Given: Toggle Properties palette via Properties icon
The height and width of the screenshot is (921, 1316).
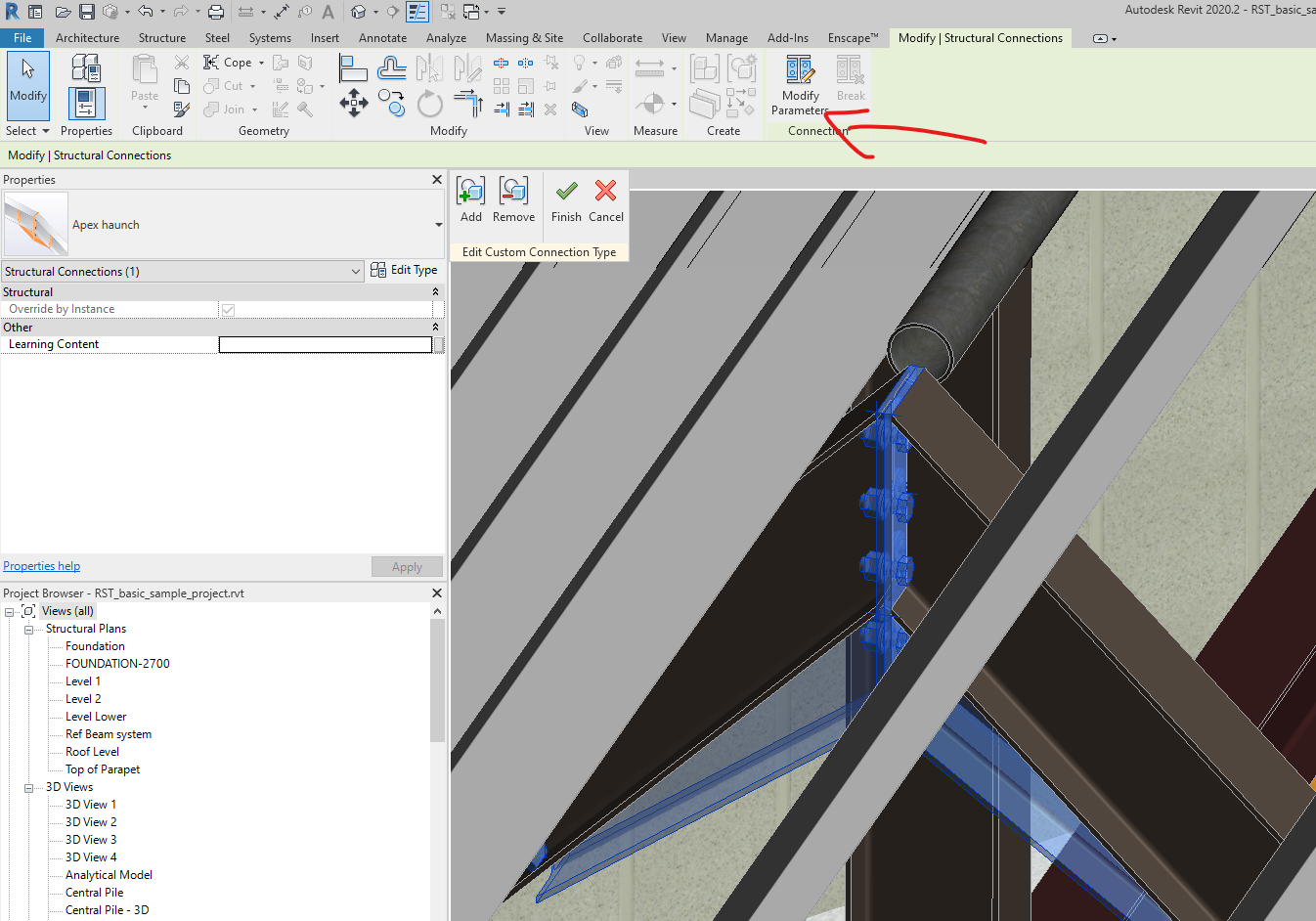Looking at the screenshot, I should click(86, 102).
